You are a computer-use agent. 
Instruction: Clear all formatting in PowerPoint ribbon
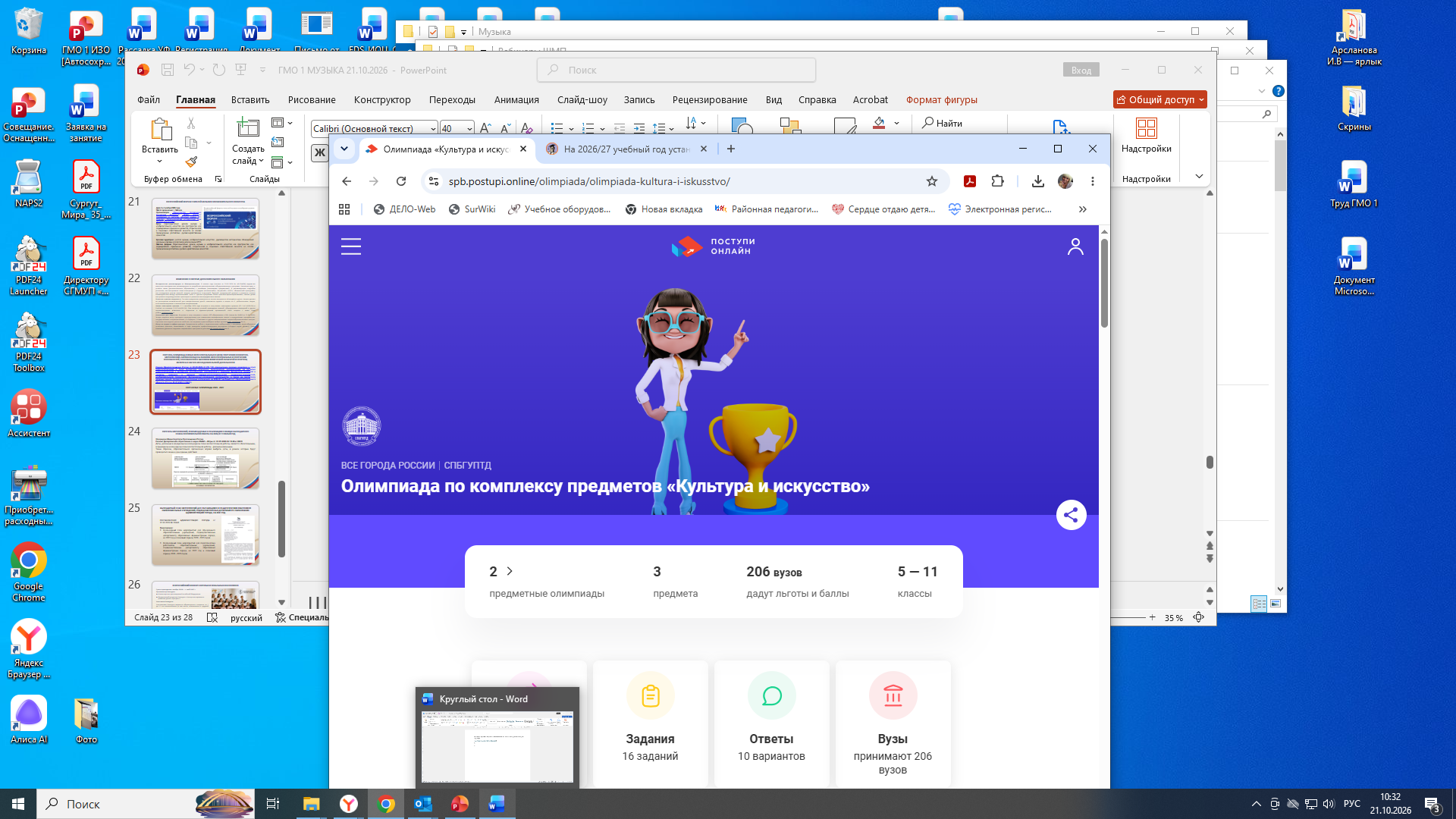[x=527, y=128]
